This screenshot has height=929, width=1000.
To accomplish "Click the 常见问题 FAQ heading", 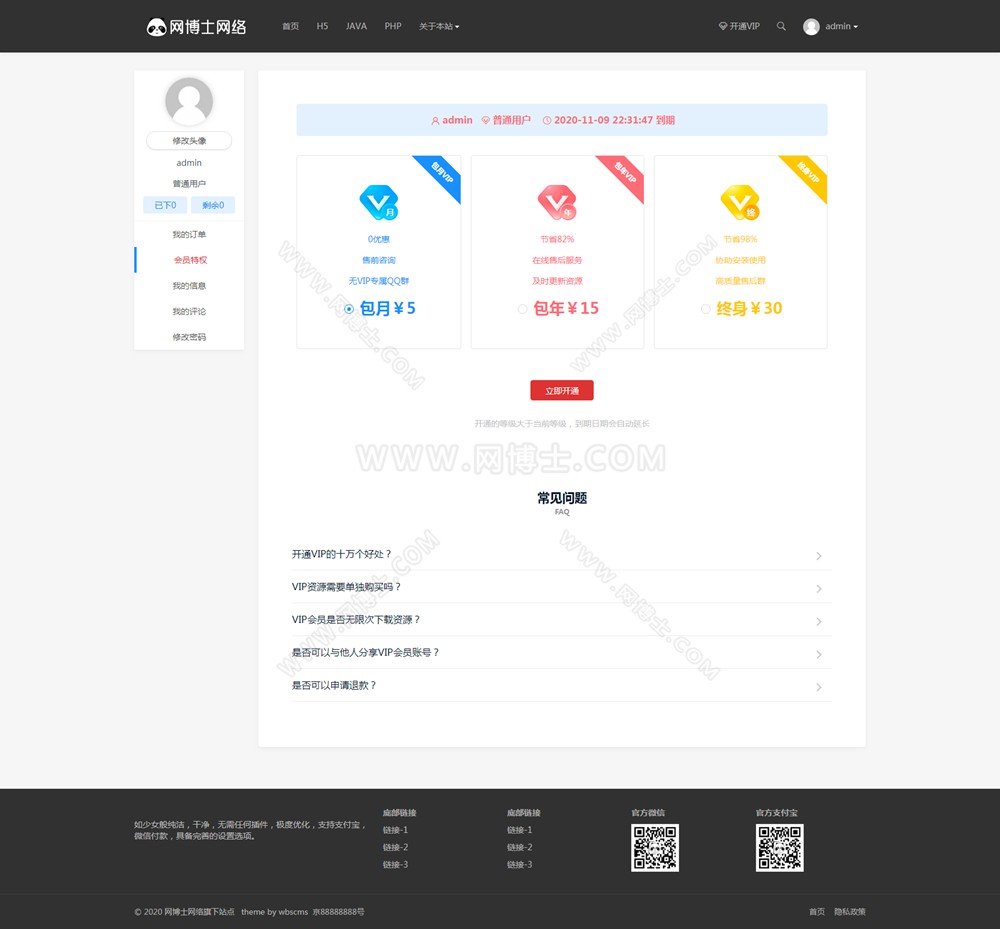I will [x=562, y=498].
